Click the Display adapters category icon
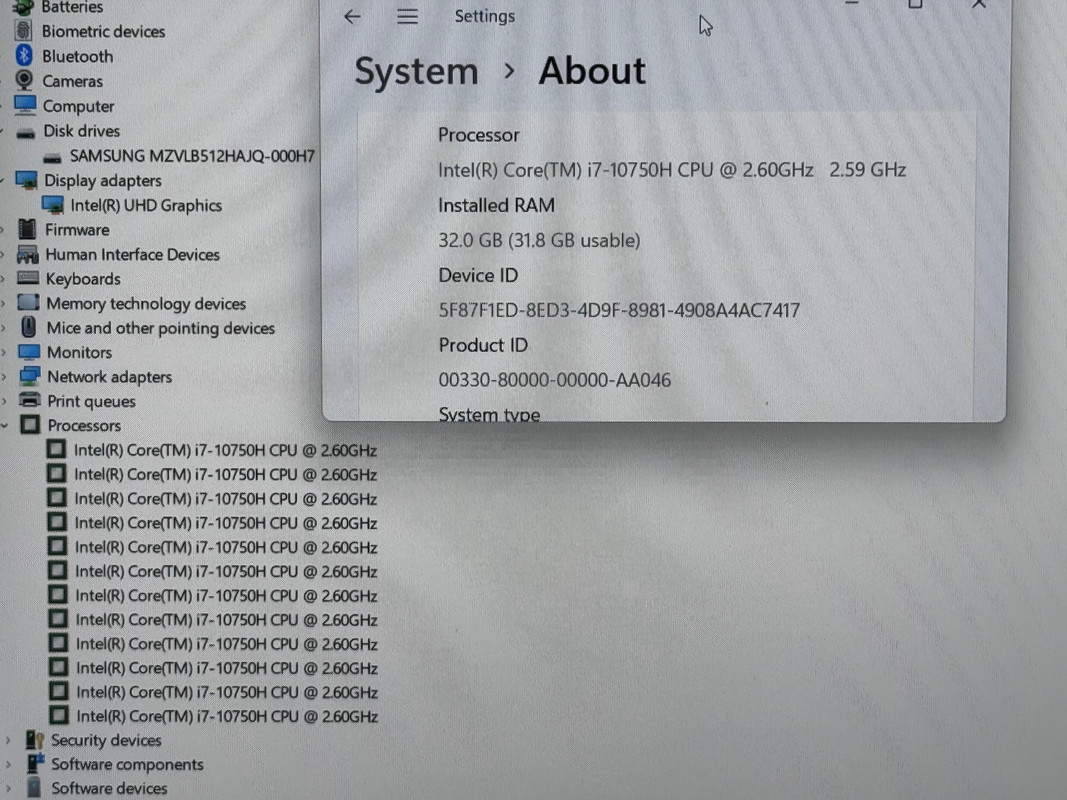The width and height of the screenshot is (1067, 800). [x=27, y=180]
